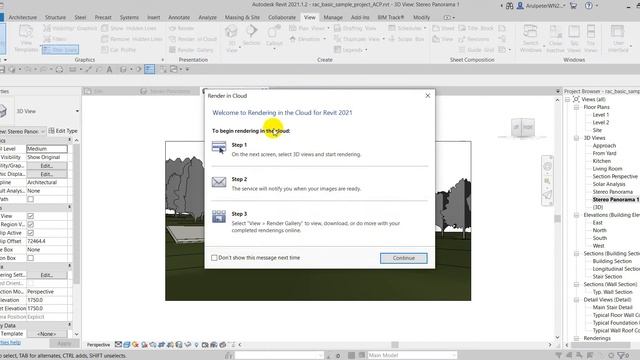Open the 3D View ribbon tool
This screenshot has width=640, height=360.
coord(231,38)
